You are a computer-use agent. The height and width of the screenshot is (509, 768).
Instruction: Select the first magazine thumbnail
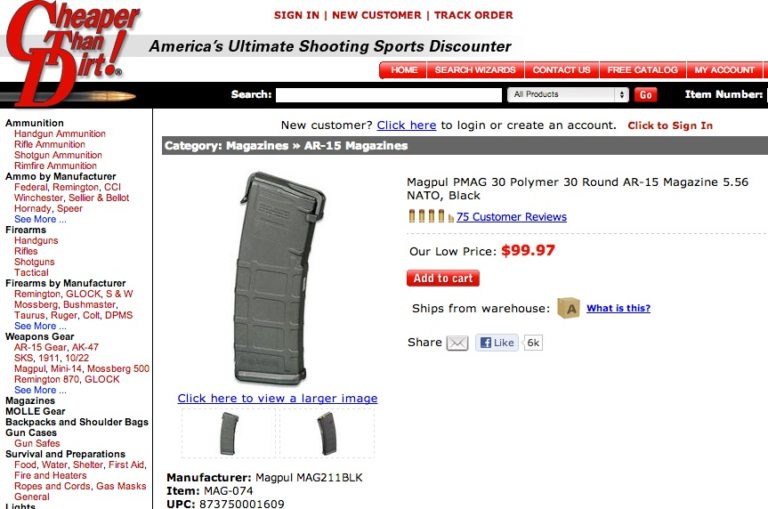pos(228,433)
